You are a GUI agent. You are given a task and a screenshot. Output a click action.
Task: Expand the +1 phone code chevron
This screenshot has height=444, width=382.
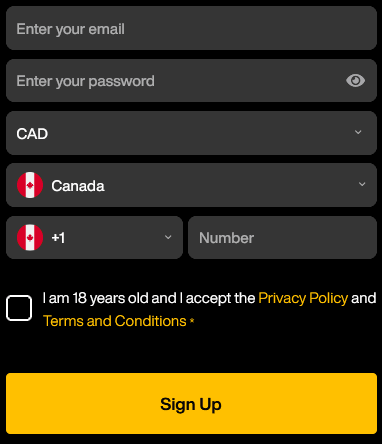168,237
